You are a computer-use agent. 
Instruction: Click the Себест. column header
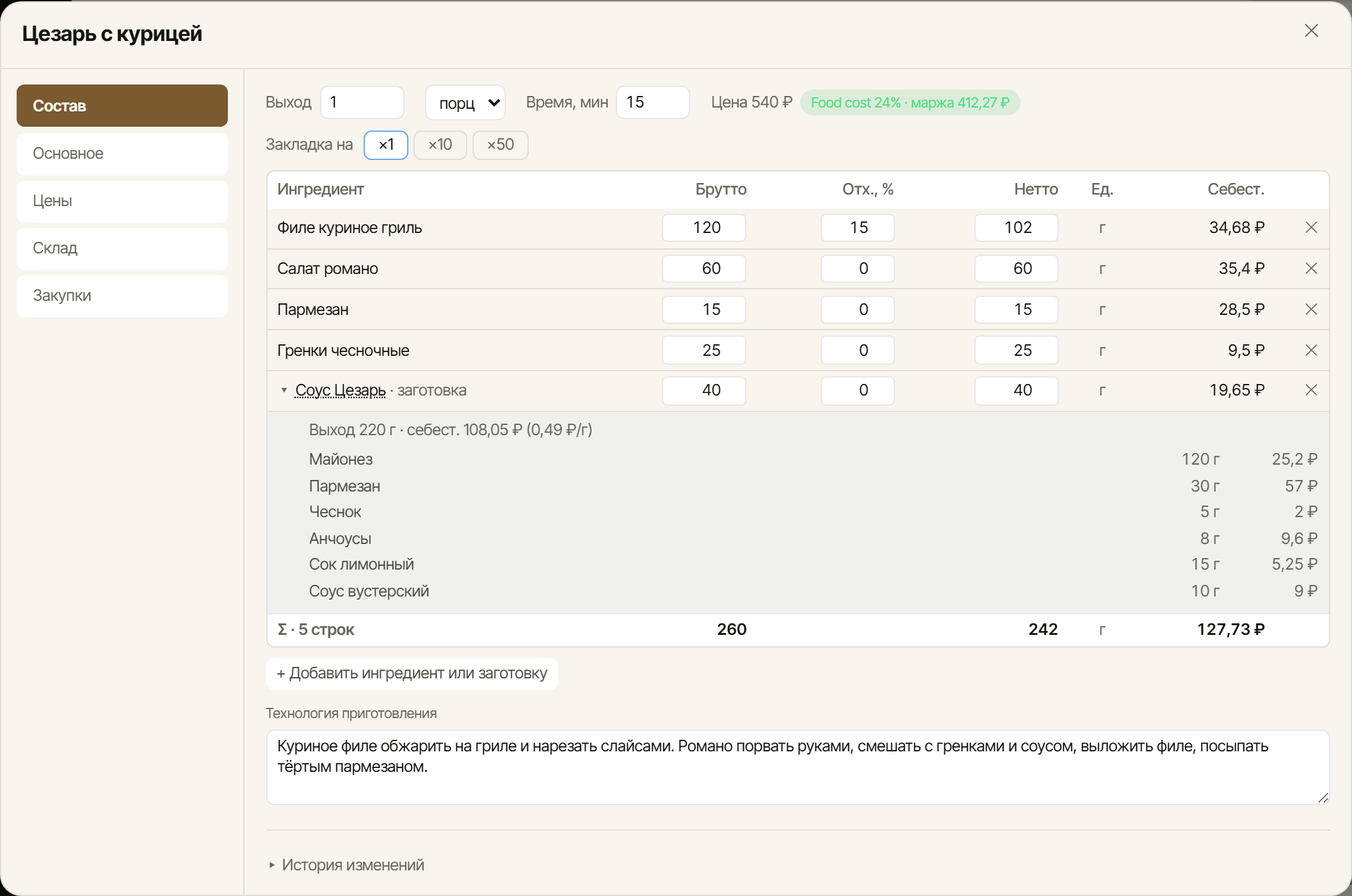pos(1235,189)
